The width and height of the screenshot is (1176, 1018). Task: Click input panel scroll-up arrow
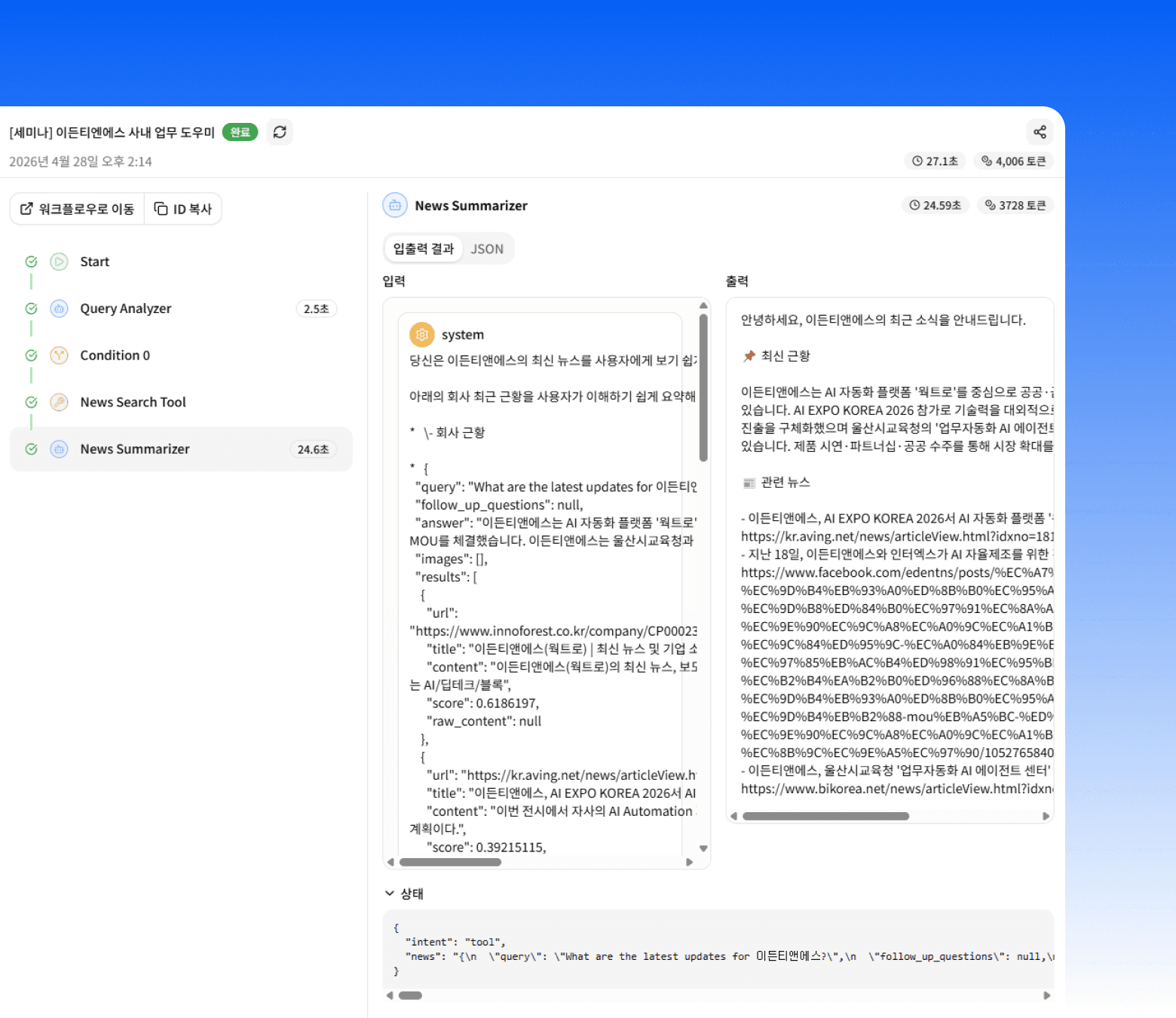point(703,305)
